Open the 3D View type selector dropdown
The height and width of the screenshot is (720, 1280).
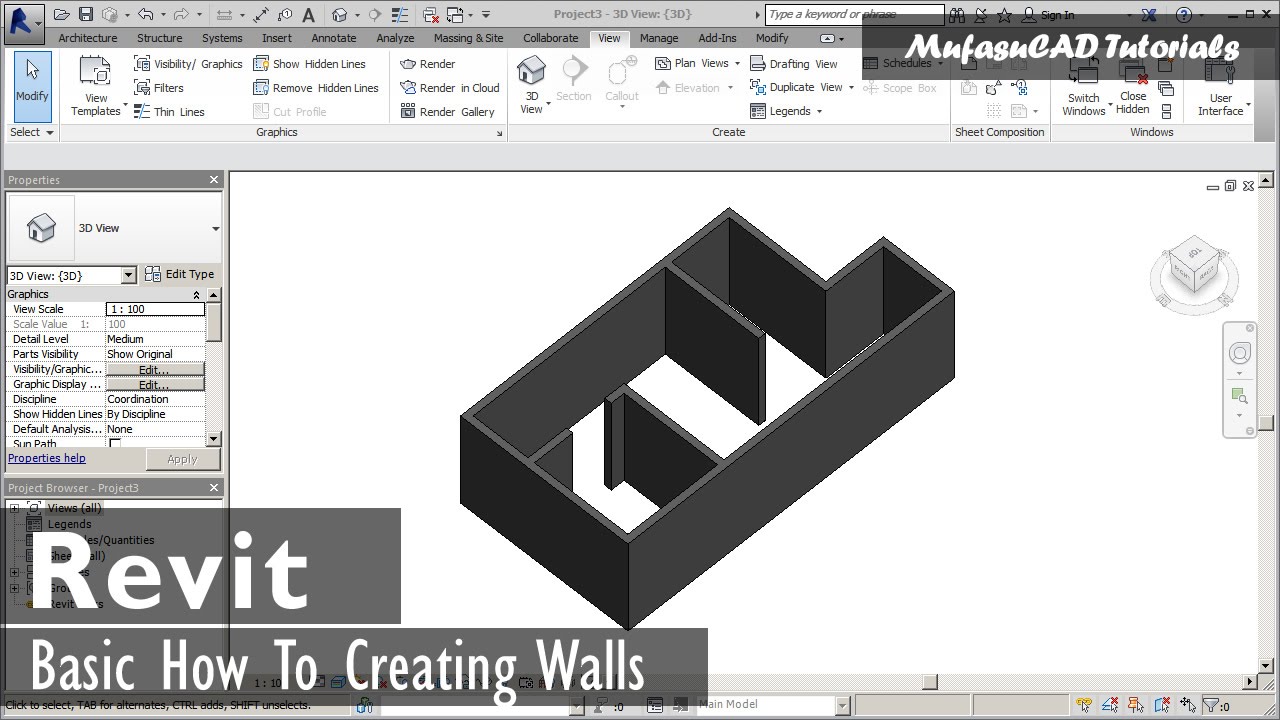click(215, 229)
